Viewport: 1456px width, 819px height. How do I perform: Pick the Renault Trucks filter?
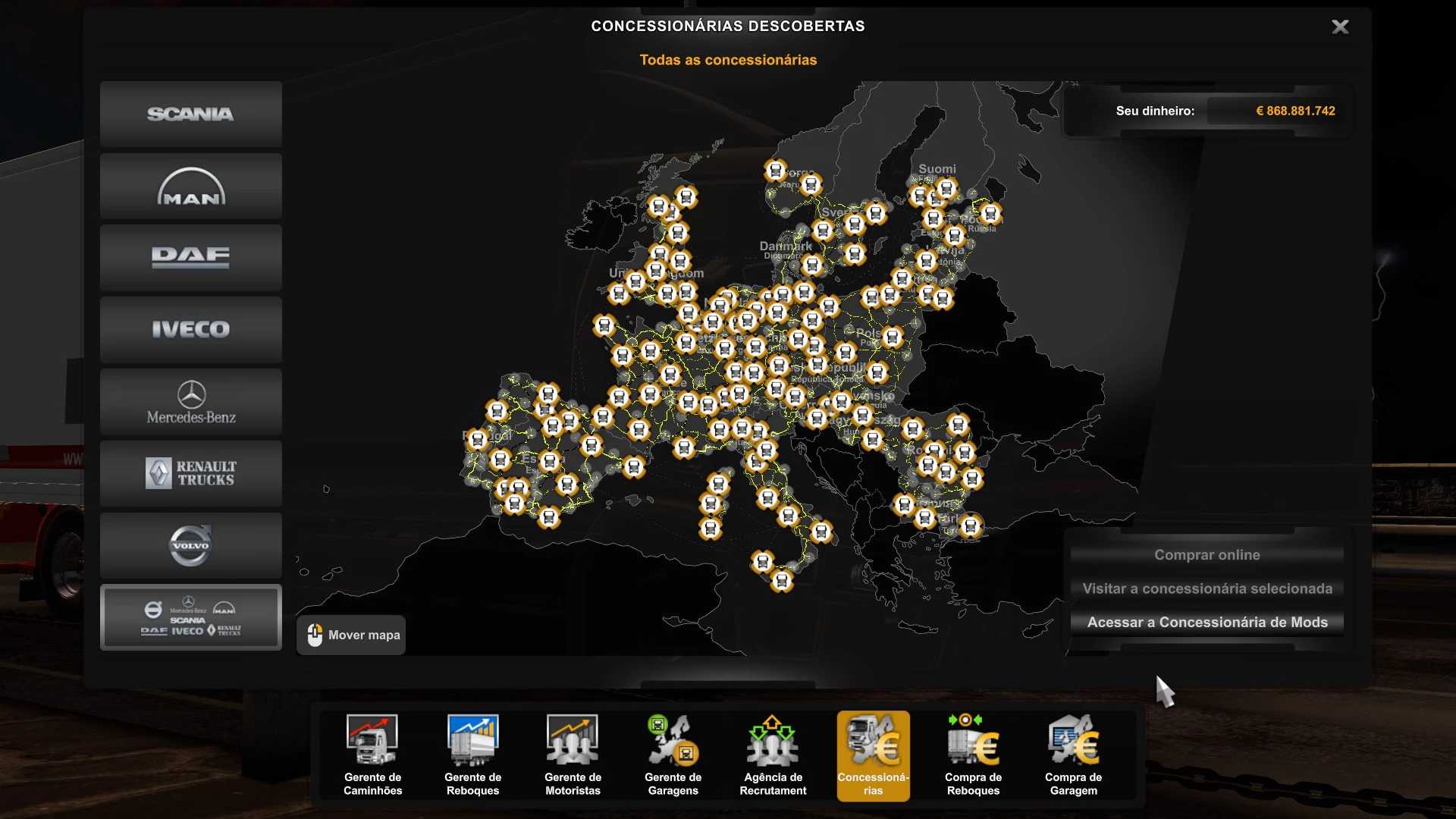tap(190, 473)
